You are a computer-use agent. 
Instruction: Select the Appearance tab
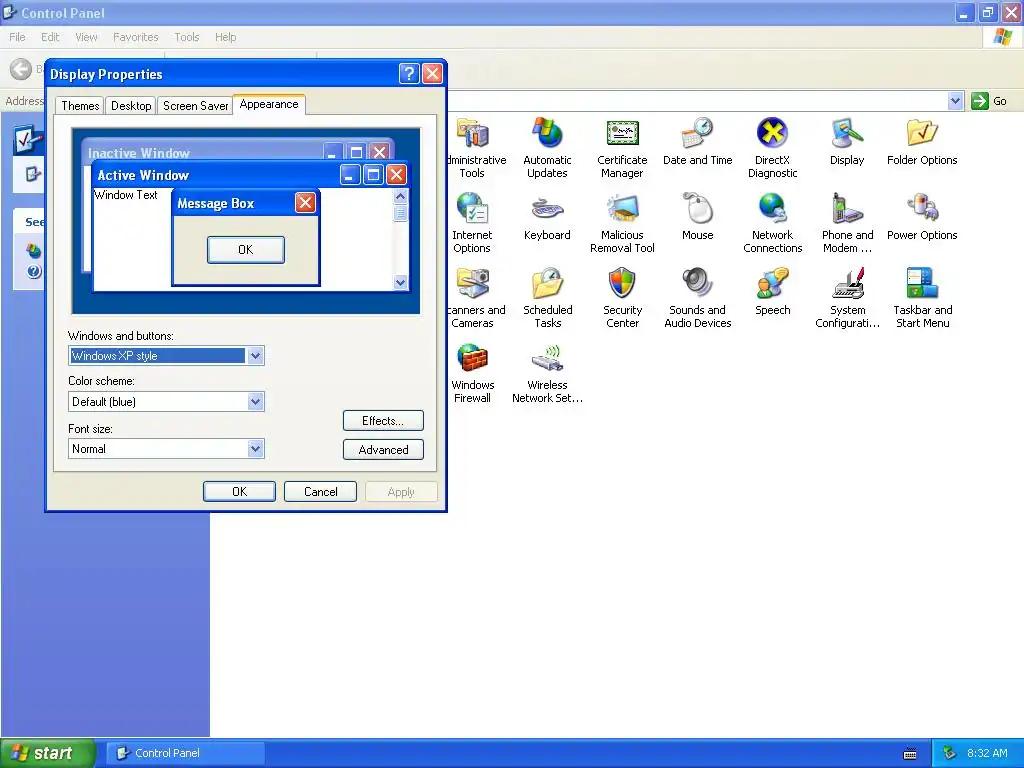(x=268, y=104)
